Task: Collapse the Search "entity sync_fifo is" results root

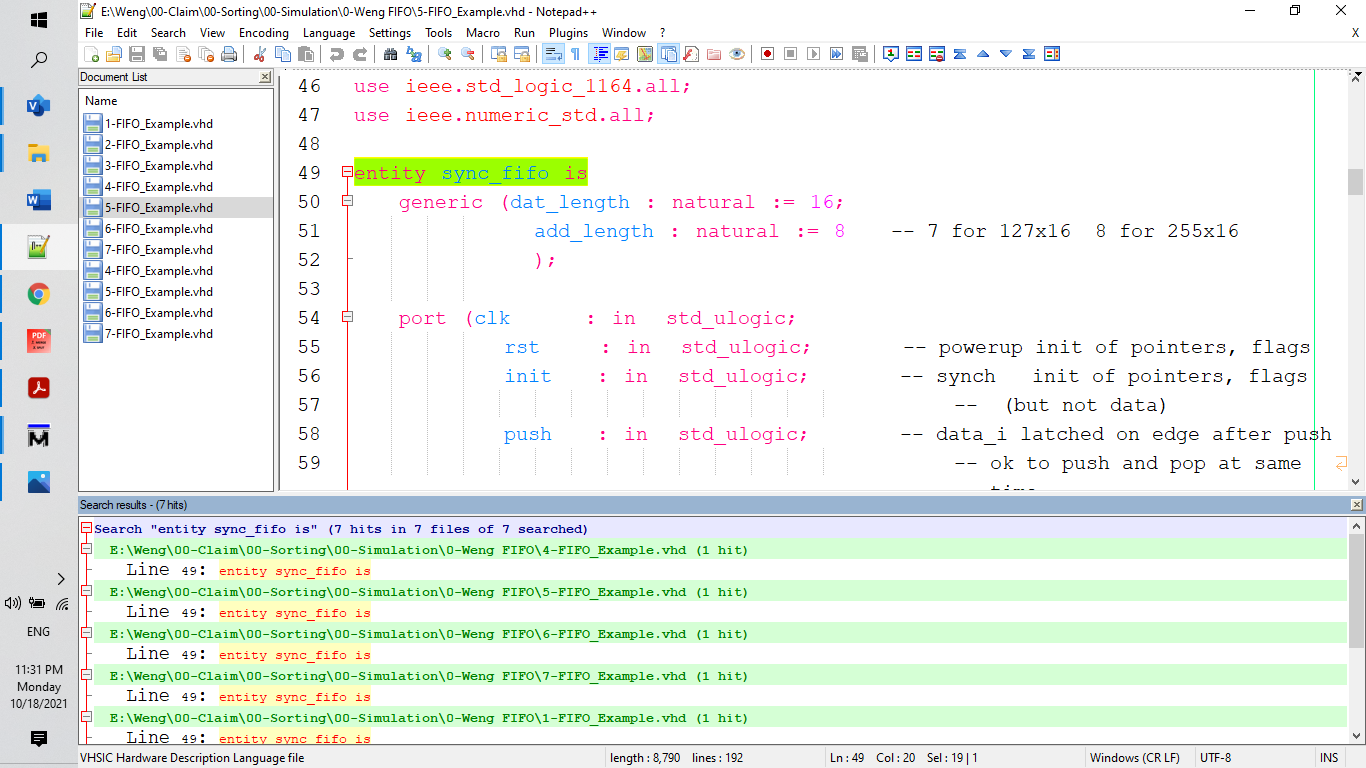Action: tap(87, 529)
